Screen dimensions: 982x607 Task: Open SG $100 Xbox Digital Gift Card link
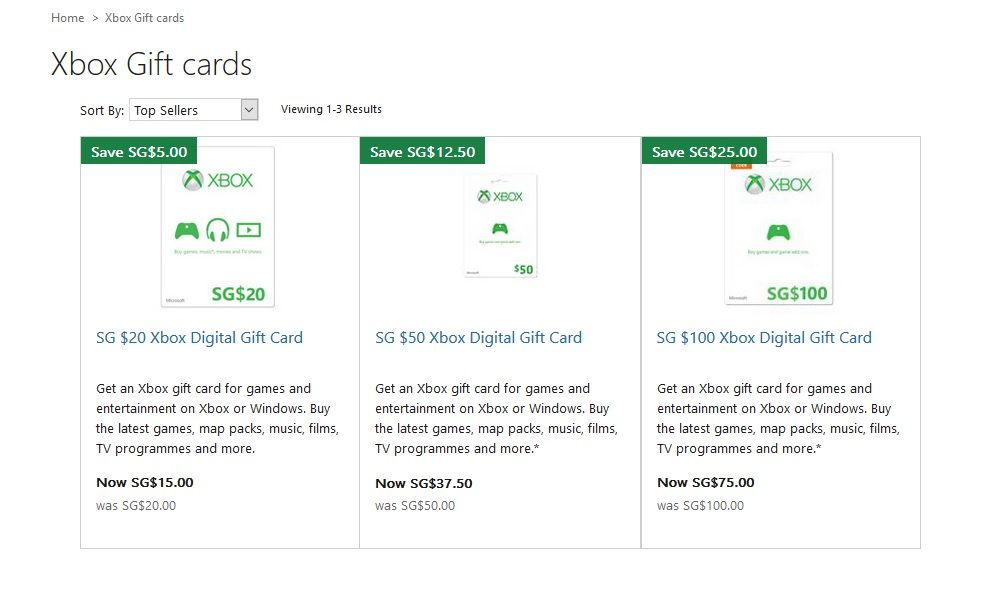point(764,338)
